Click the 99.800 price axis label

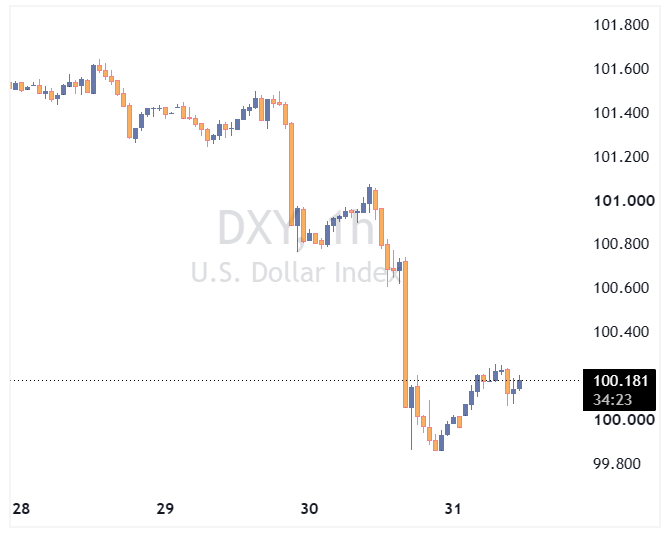pos(617,463)
